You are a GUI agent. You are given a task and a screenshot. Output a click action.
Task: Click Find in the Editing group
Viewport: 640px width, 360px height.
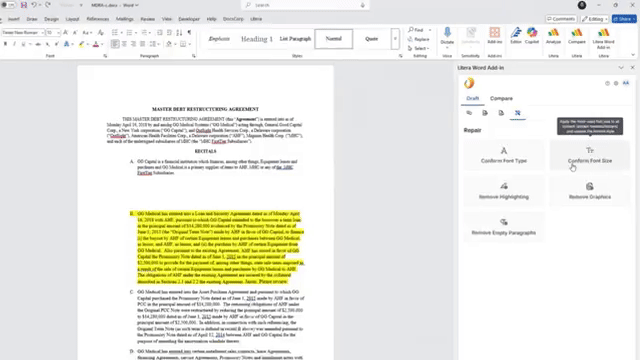(416, 30)
